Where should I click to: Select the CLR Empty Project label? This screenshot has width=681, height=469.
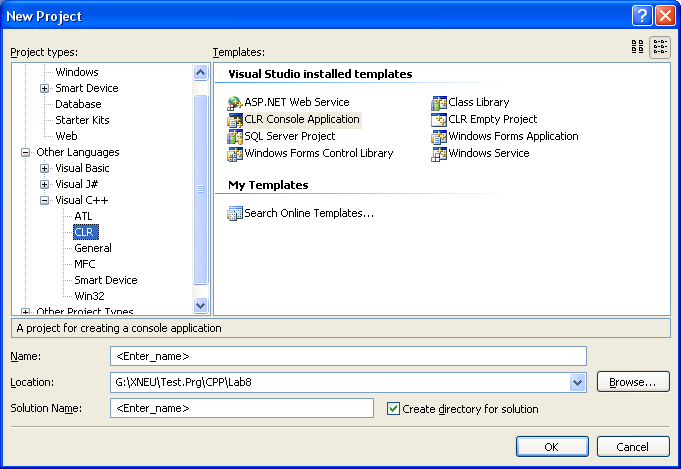[493, 119]
